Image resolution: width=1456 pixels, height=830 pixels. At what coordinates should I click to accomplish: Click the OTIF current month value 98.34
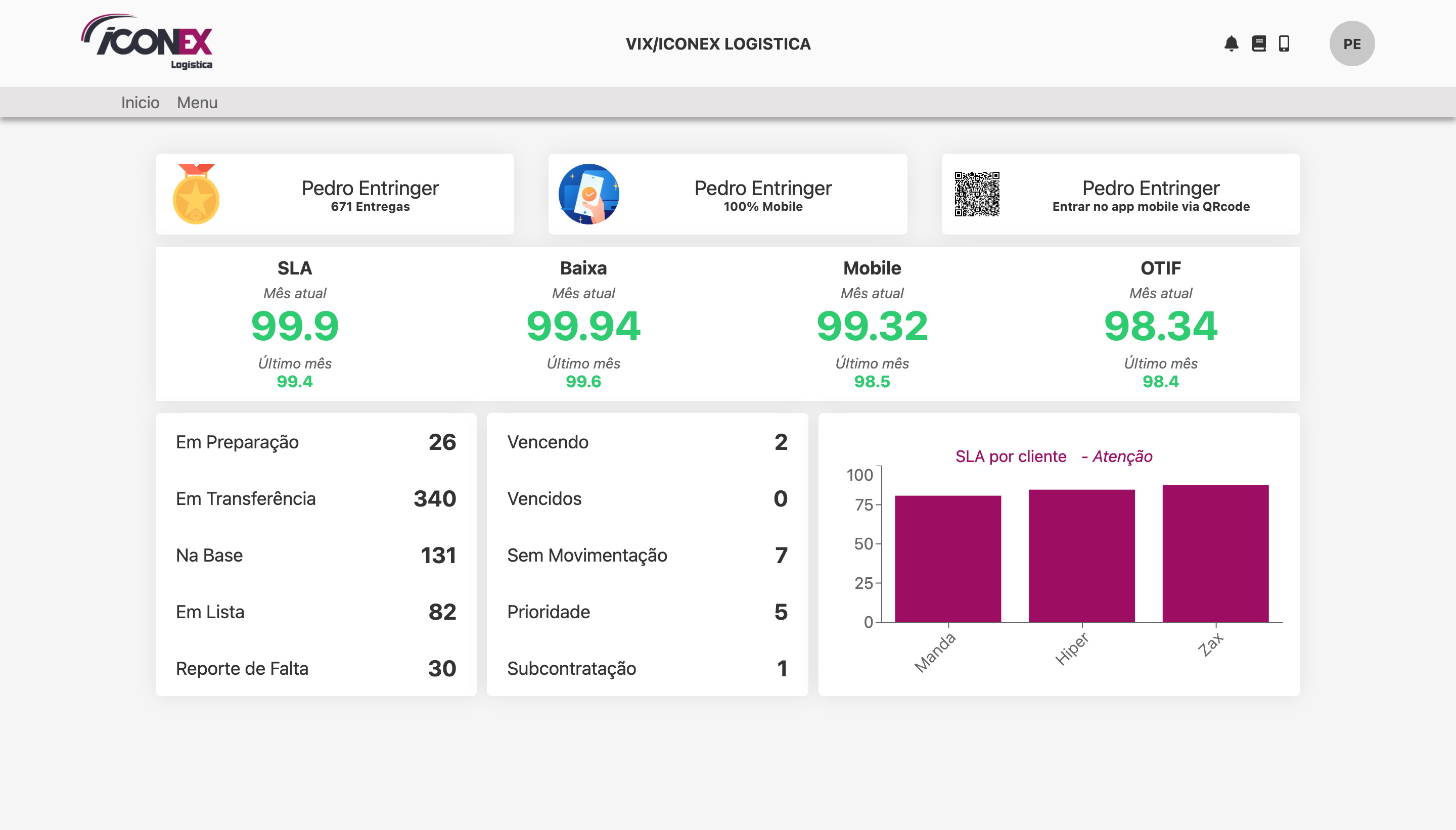click(1160, 326)
